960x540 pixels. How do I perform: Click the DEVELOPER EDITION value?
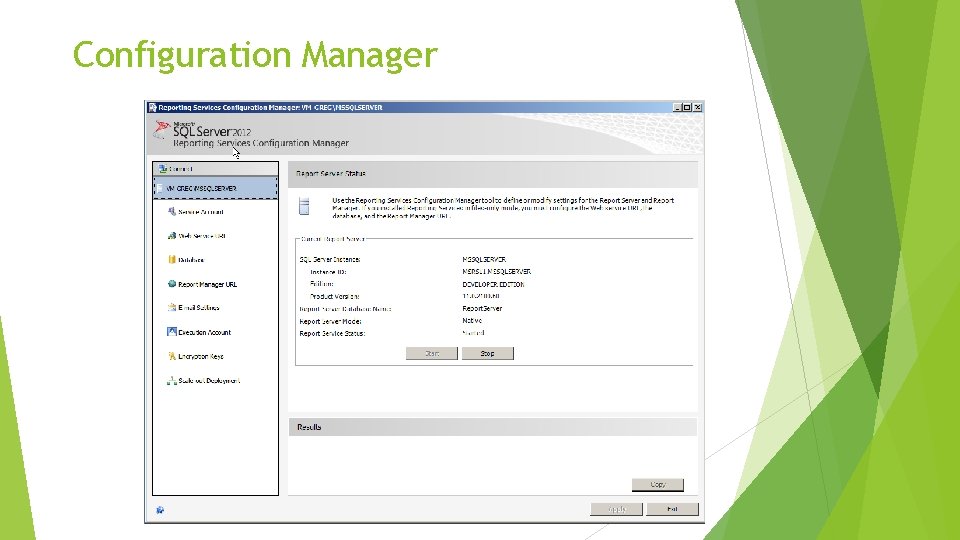[x=493, y=284]
